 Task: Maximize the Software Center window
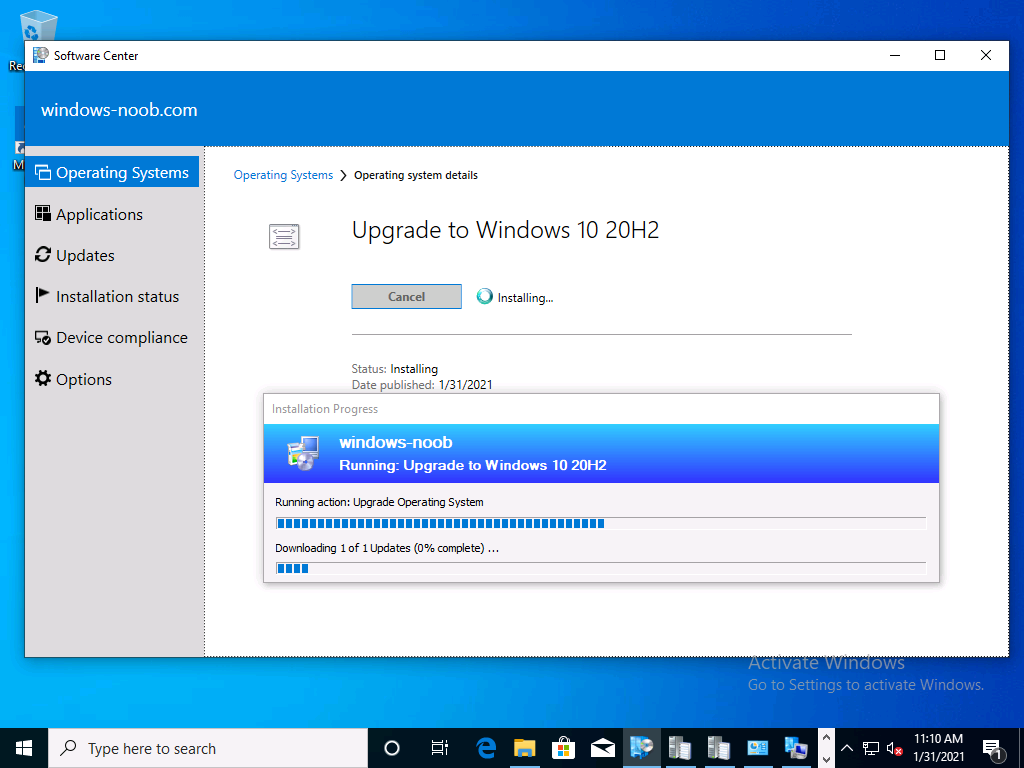[x=940, y=56]
